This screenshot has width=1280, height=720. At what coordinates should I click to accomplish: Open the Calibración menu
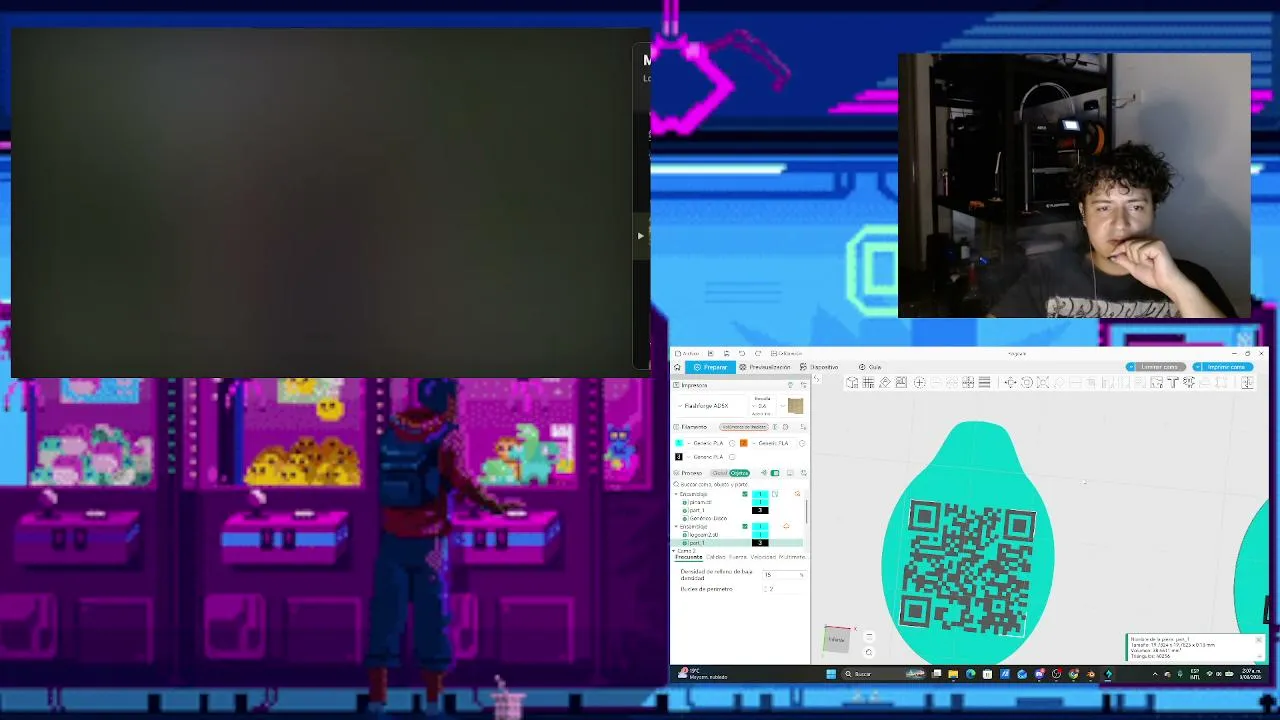[787, 353]
